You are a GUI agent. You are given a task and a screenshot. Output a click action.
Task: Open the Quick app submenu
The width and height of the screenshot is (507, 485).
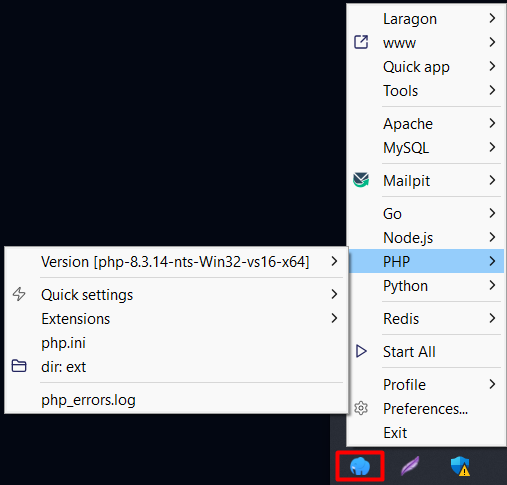pyautogui.click(x=426, y=67)
